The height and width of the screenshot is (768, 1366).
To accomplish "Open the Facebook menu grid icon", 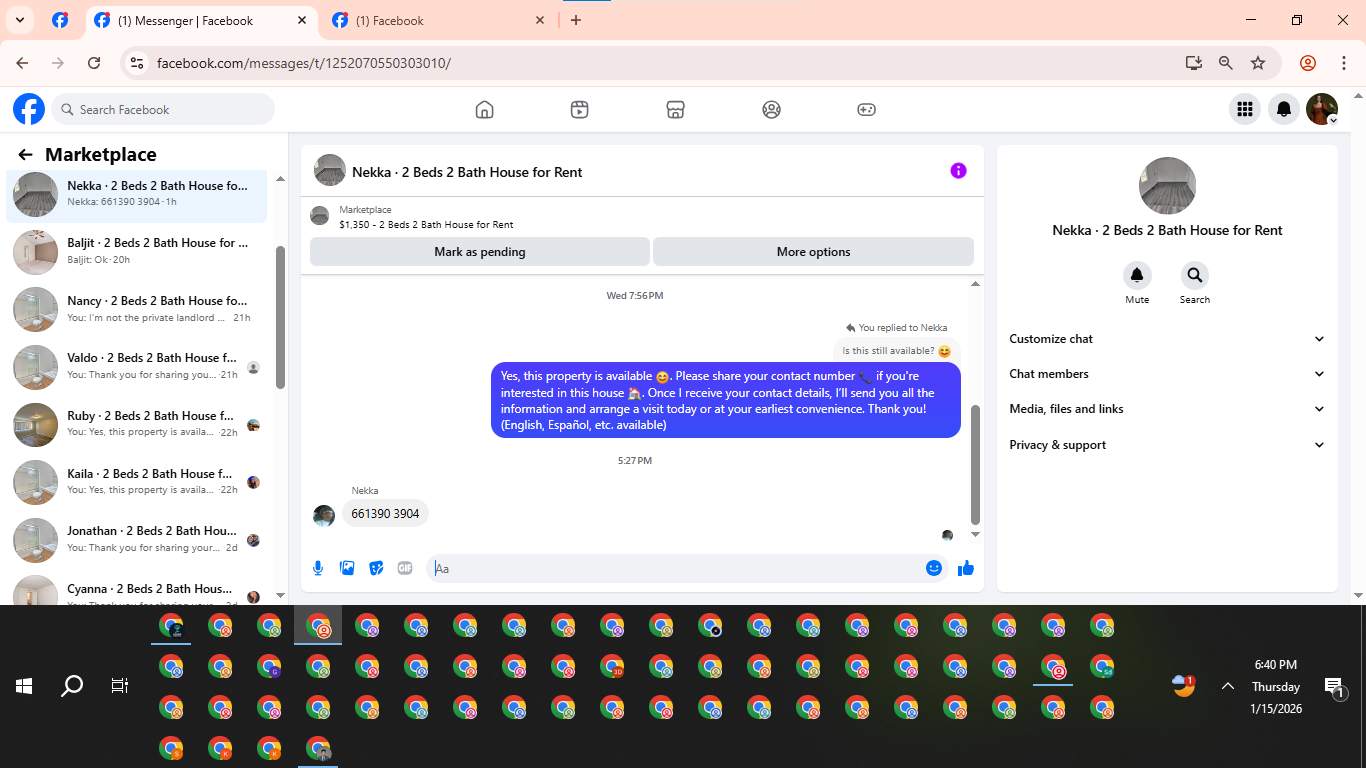I will click(x=1245, y=109).
